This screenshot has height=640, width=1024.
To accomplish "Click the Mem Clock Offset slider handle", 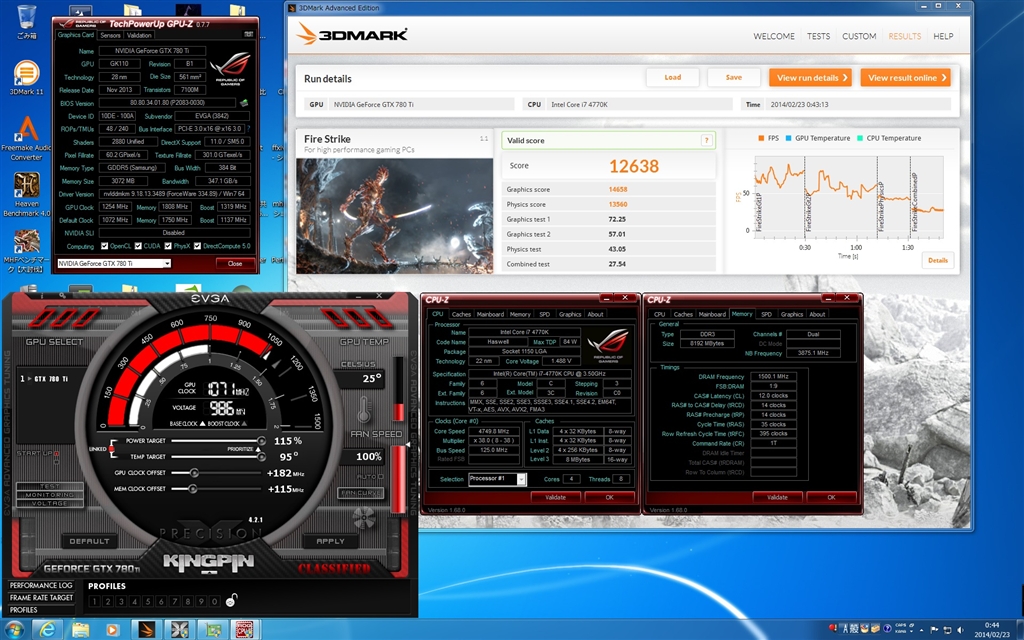I will click(193, 488).
